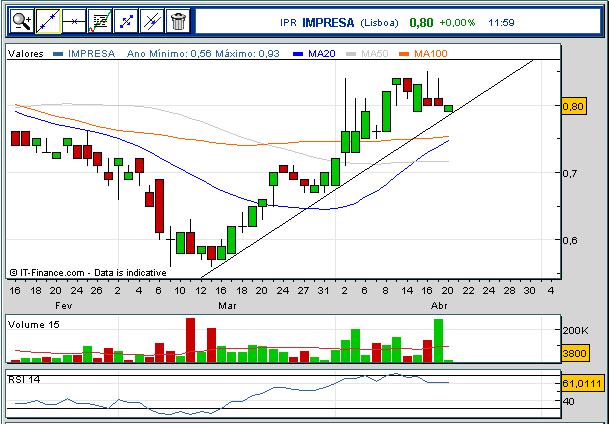The image size is (609, 424).
Task: Select the move drawing points tool
Action: tap(126, 21)
